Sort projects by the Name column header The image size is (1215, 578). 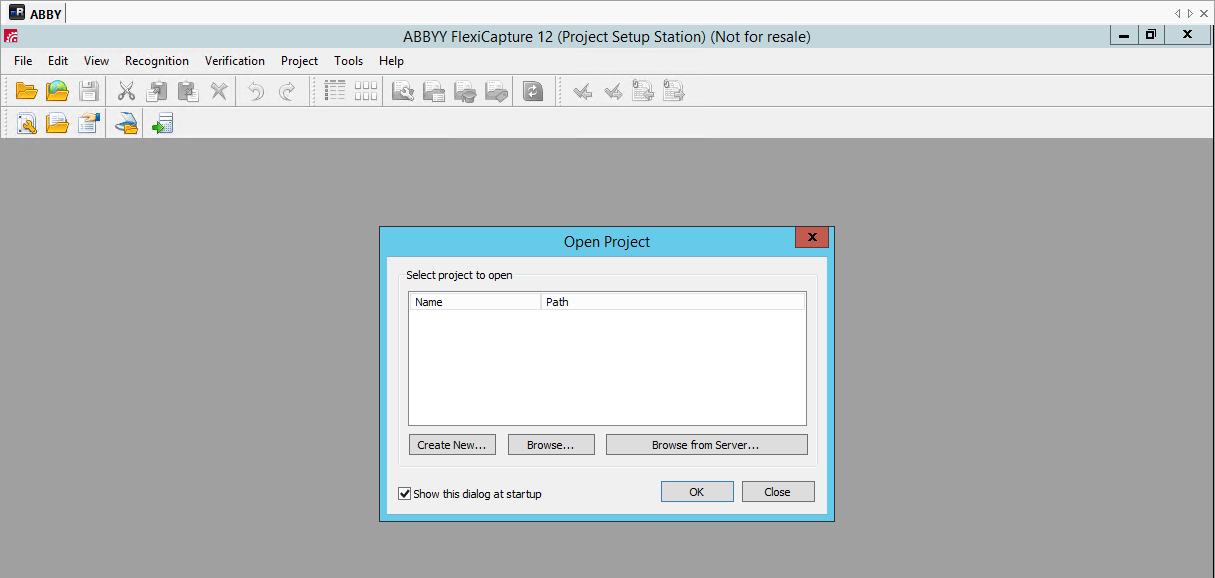475,301
